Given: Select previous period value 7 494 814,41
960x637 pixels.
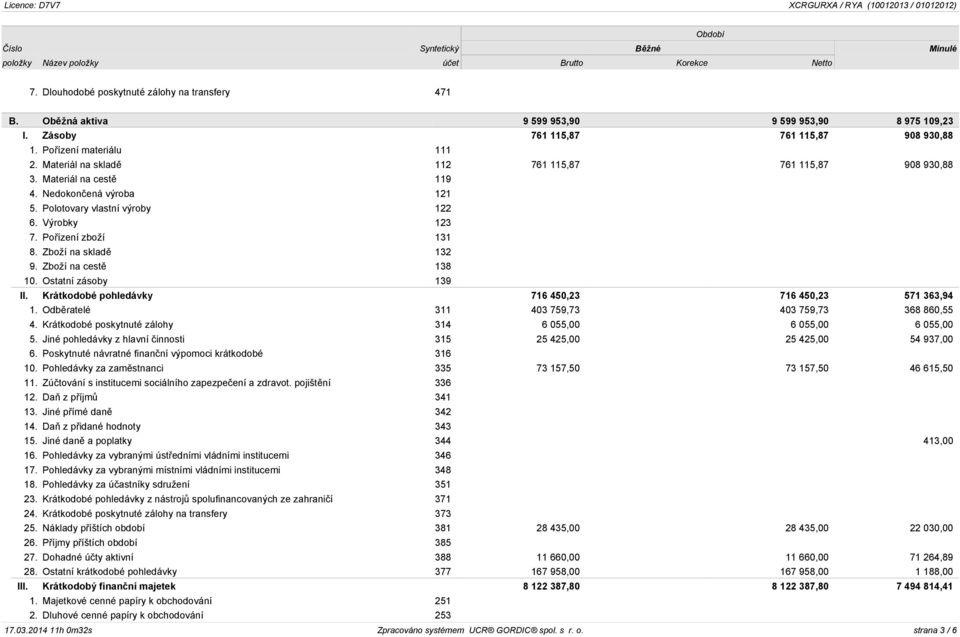Looking at the screenshot, I should click(x=924, y=586).
